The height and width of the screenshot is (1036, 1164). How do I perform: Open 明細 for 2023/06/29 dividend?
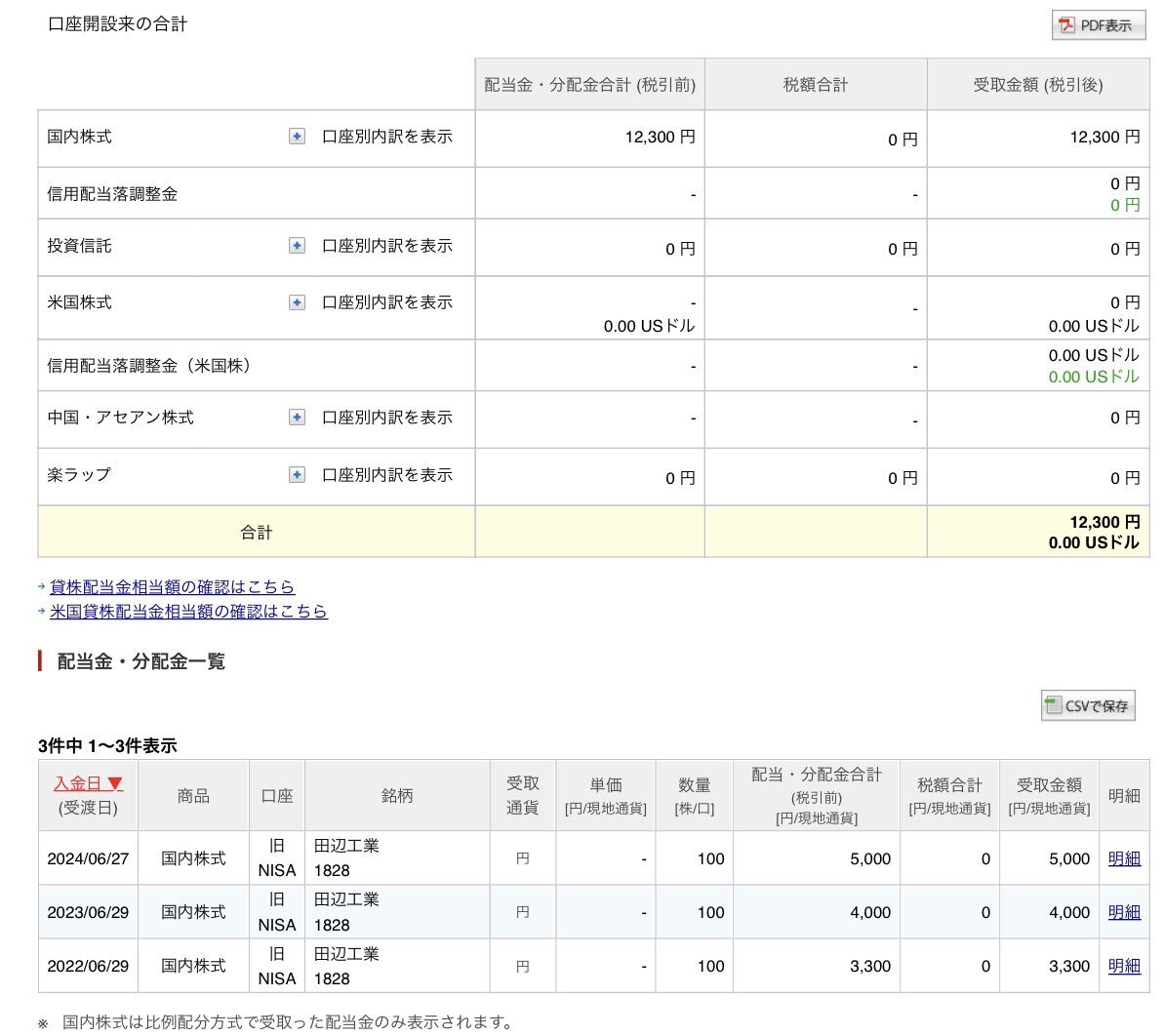click(1124, 913)
